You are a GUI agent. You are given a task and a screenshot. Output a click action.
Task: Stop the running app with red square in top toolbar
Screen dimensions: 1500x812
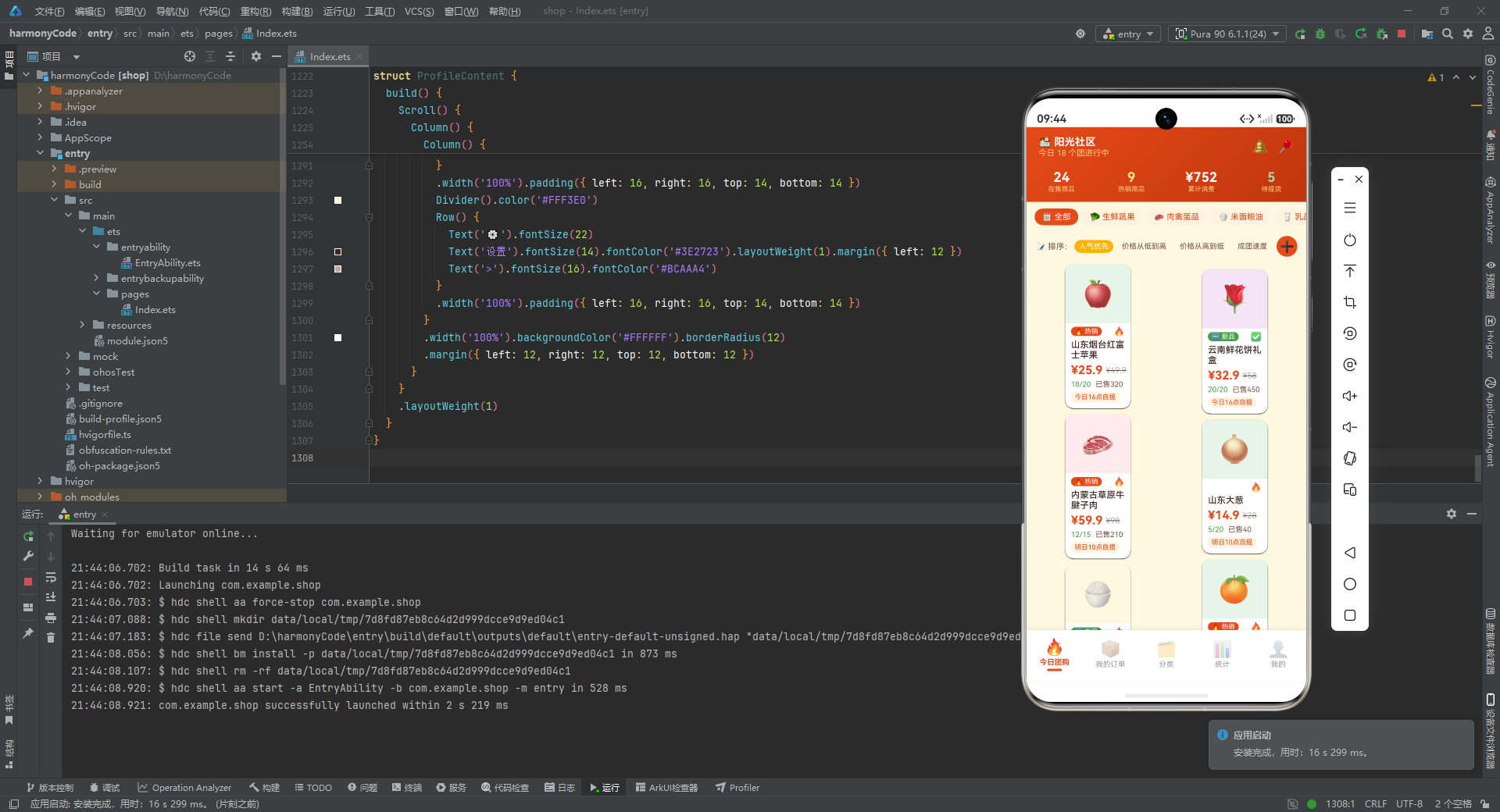click(1402, 34)
